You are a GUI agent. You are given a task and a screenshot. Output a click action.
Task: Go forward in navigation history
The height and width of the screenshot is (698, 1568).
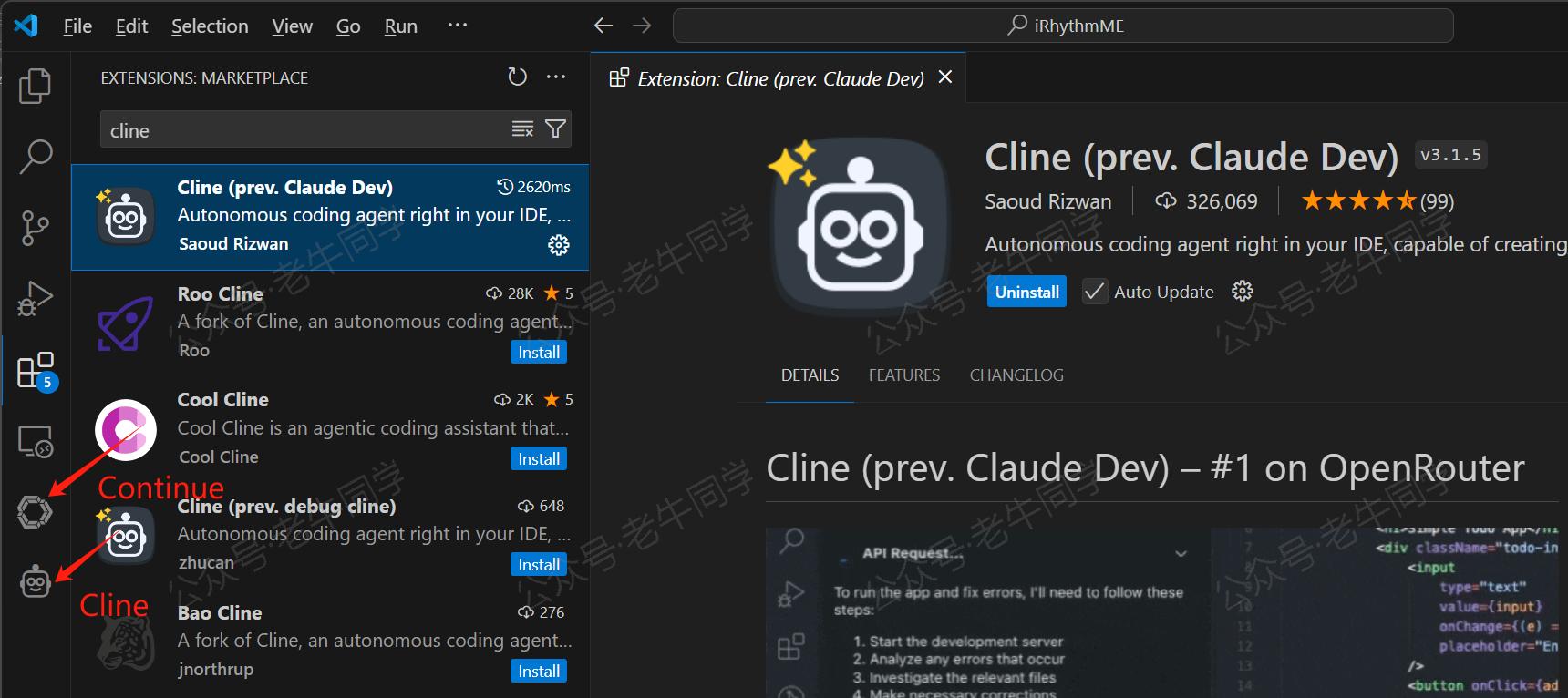pyautogui.click(x=642, y=26)
